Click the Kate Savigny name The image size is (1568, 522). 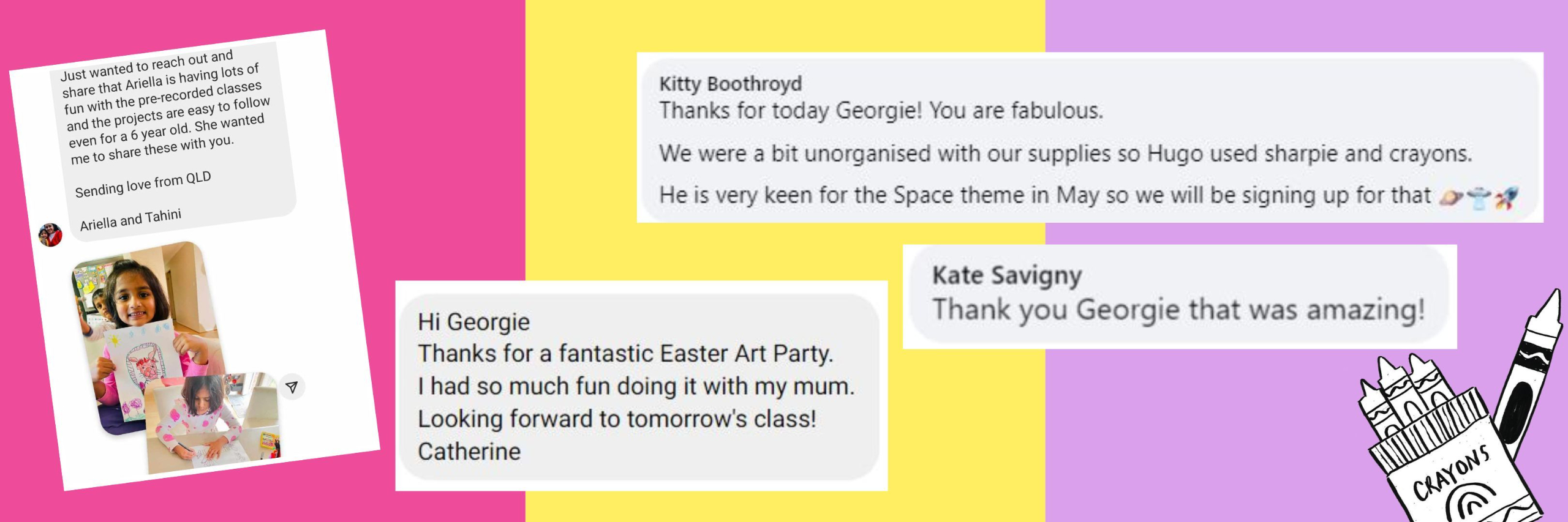pyautogui.click(x=1007, y=276)
